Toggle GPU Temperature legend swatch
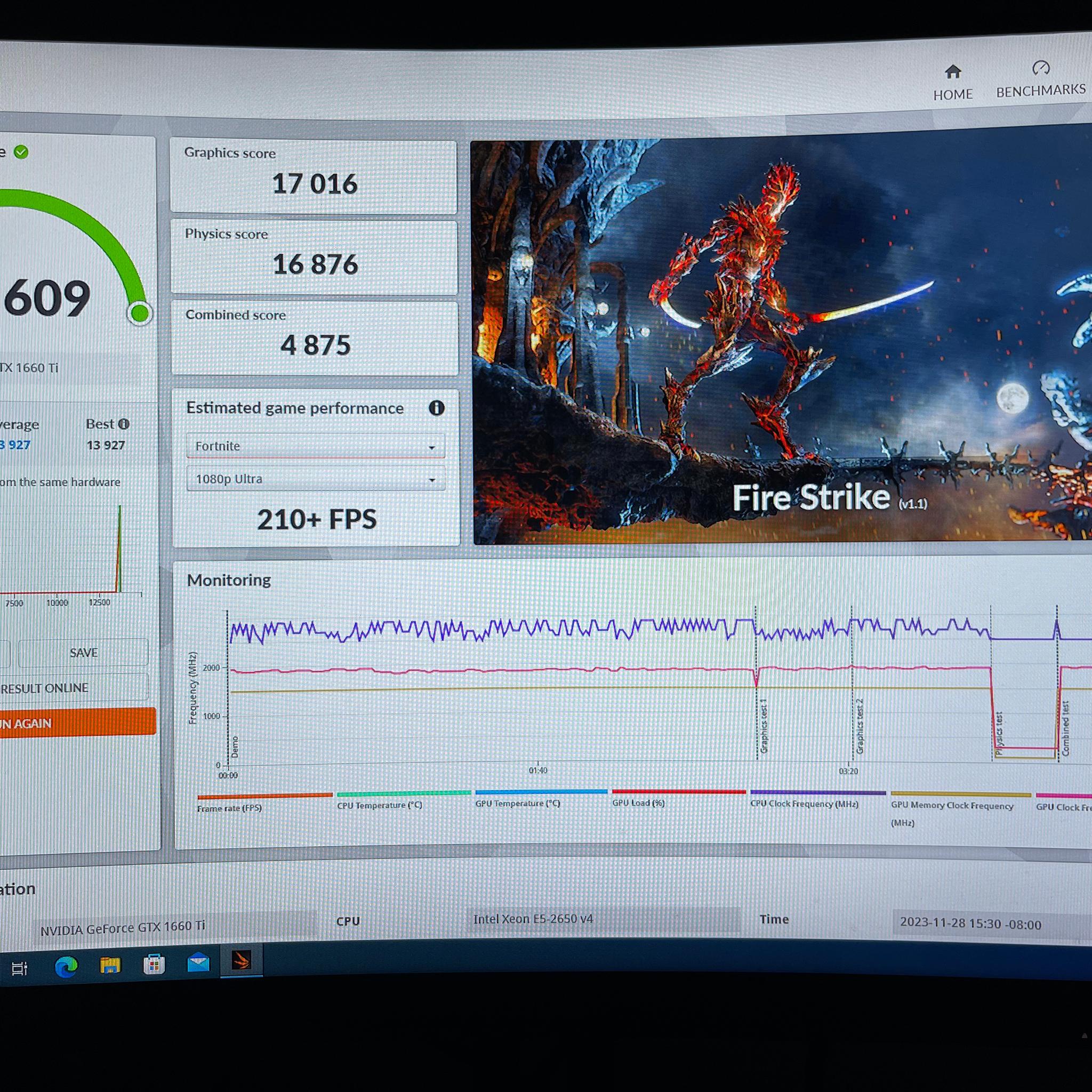The height and width of the screenshot is (1092, 1092). pyautogui.click(x=541, y=792)
